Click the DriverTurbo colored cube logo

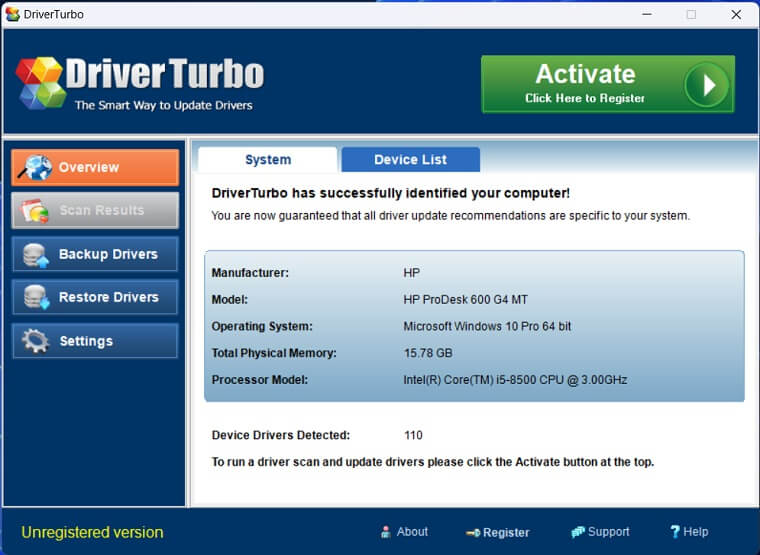38,82
